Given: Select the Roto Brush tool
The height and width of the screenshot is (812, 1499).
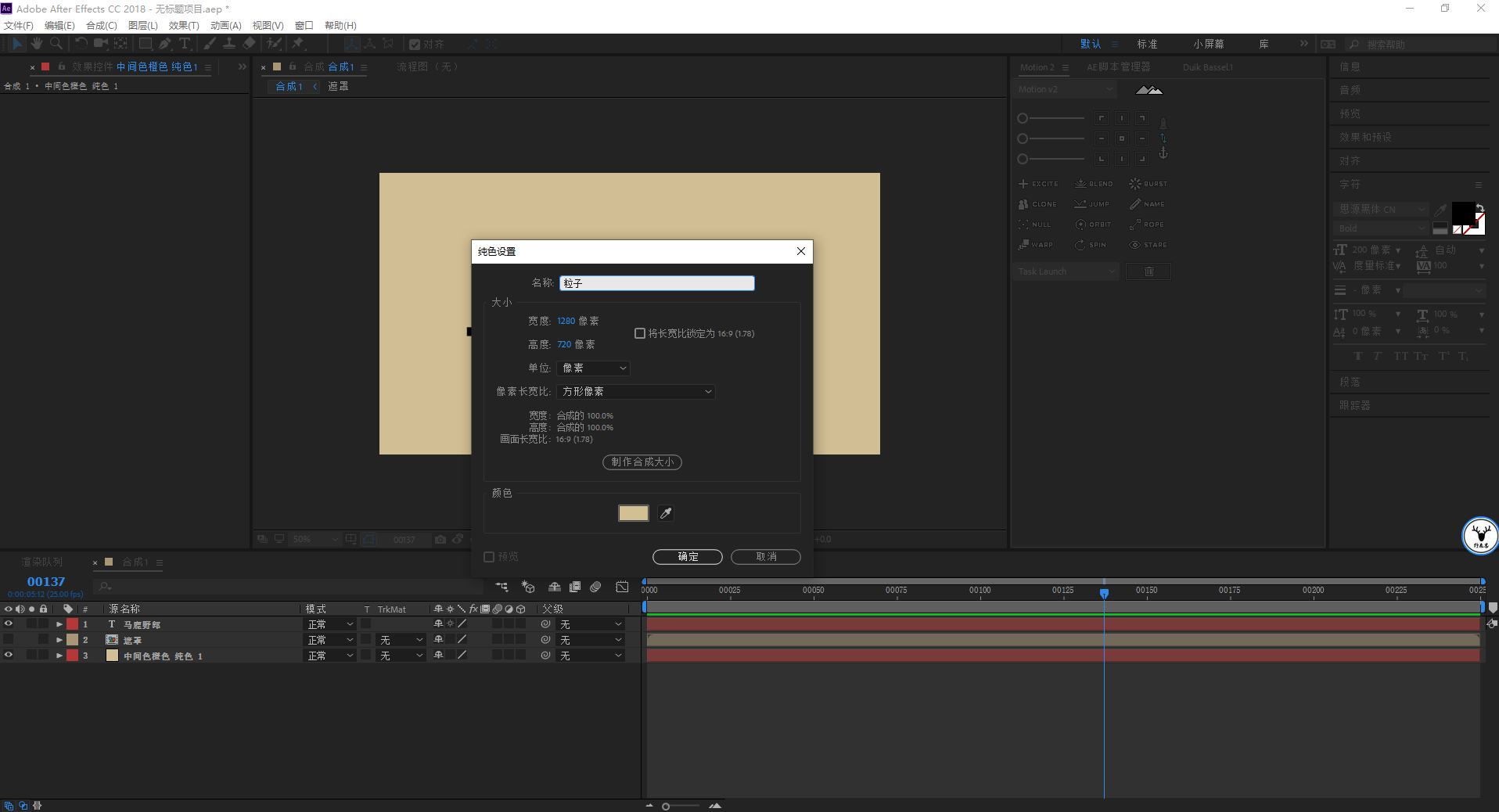Looking at the screenshot, I should coord(274,44).
